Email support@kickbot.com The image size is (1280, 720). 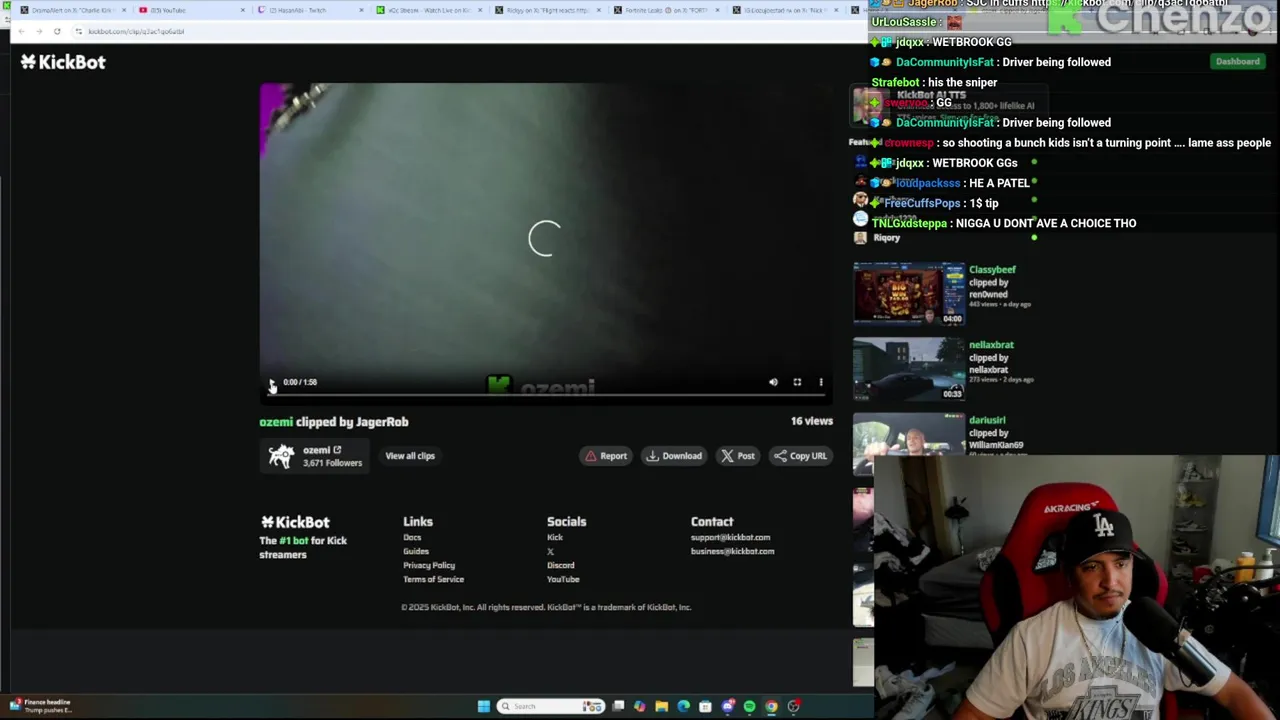coord(730,537)
